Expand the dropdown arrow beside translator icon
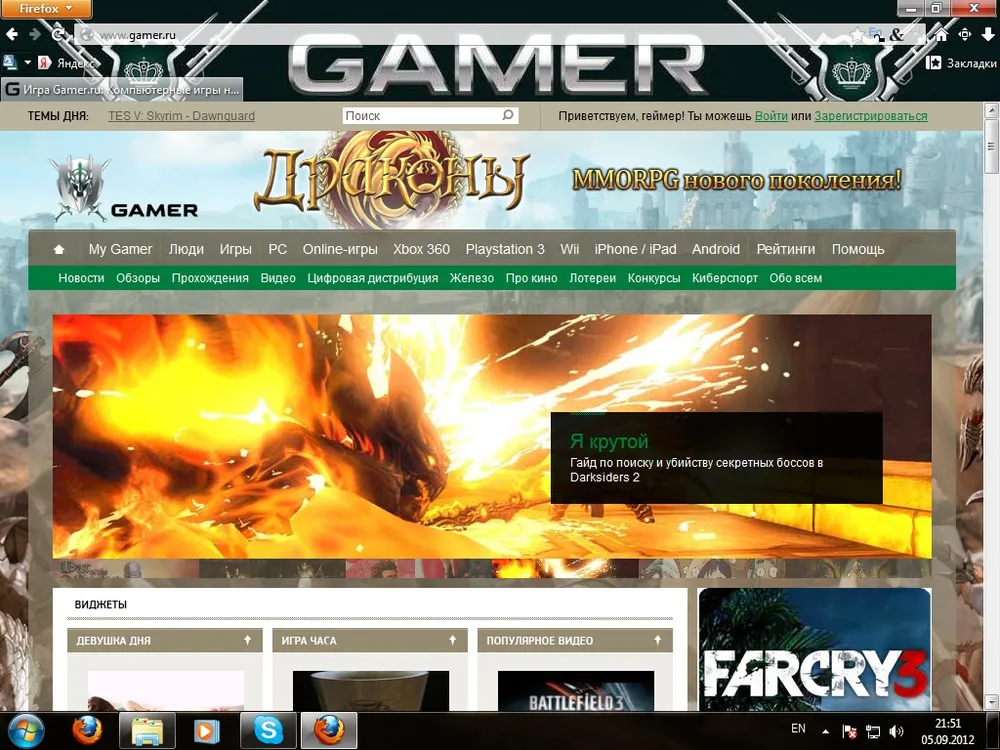1000x750 pixels. (x=27, y=62)
